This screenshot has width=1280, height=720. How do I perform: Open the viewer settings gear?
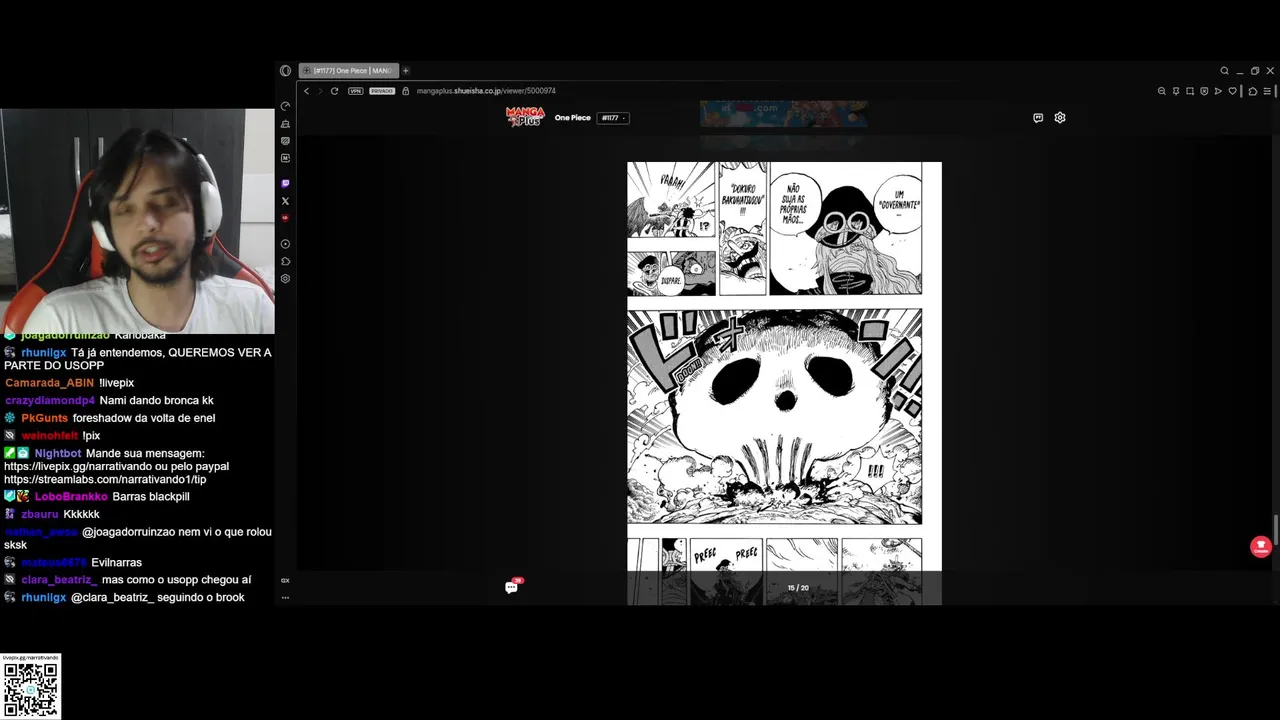point(1060,118)
